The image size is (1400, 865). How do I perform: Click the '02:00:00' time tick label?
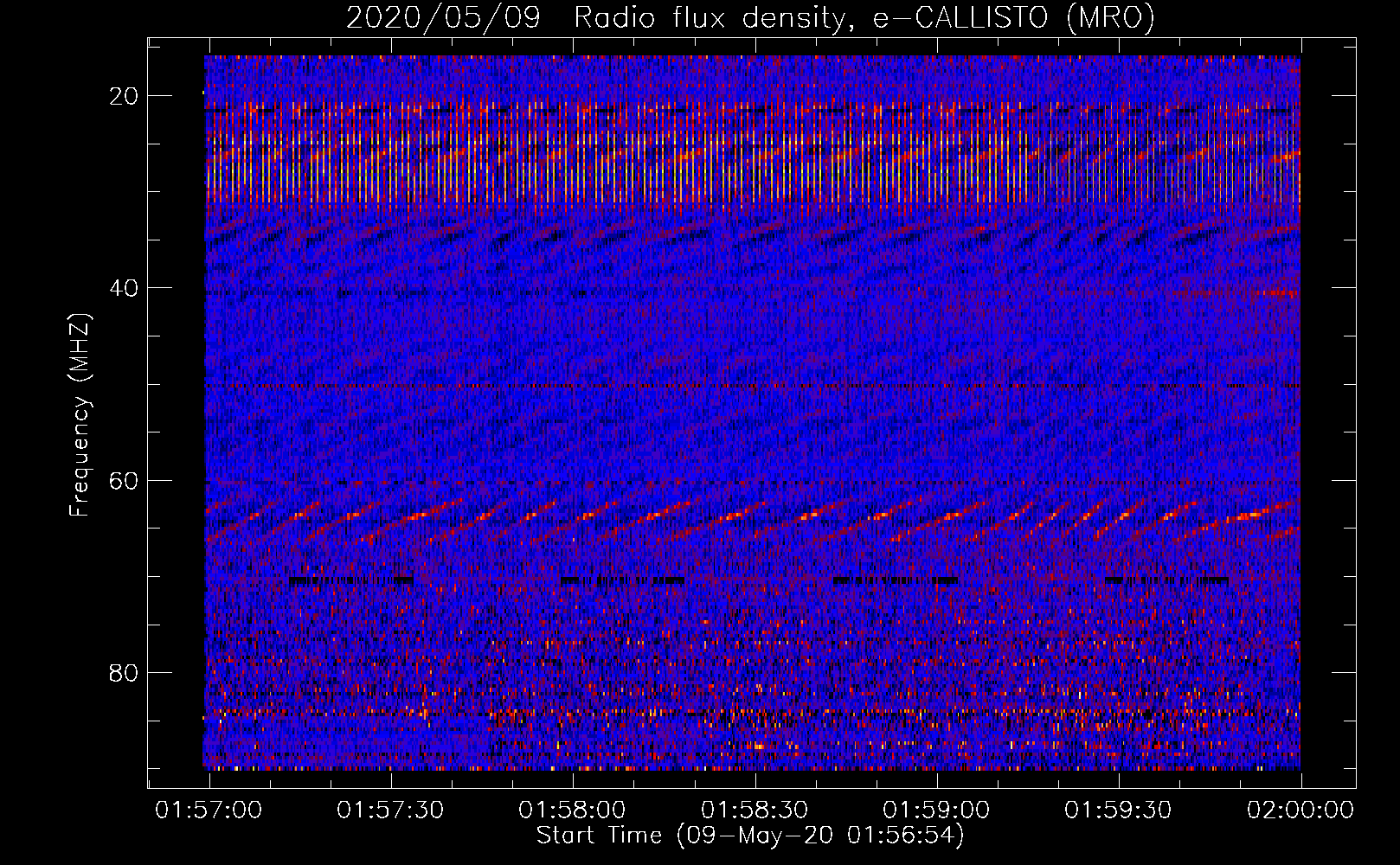pyautogui.click(x=1300, y=811)
